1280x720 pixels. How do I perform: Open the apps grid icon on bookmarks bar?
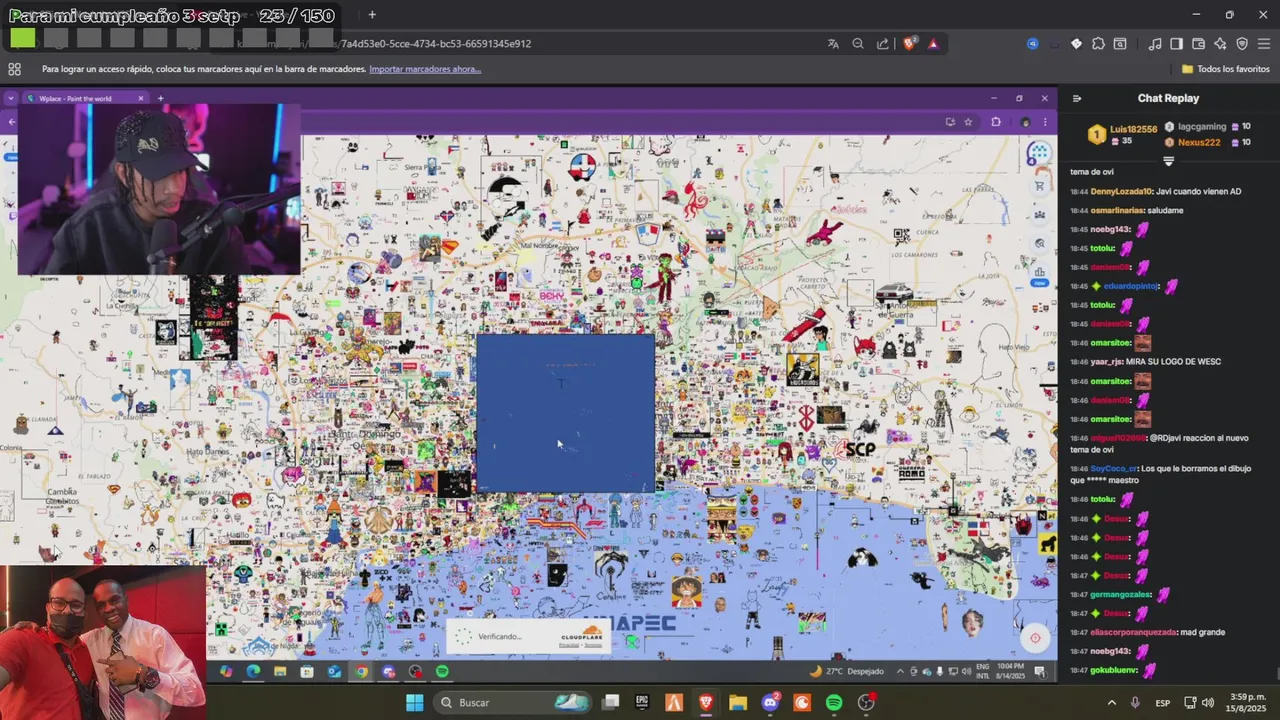click(14, 69)
